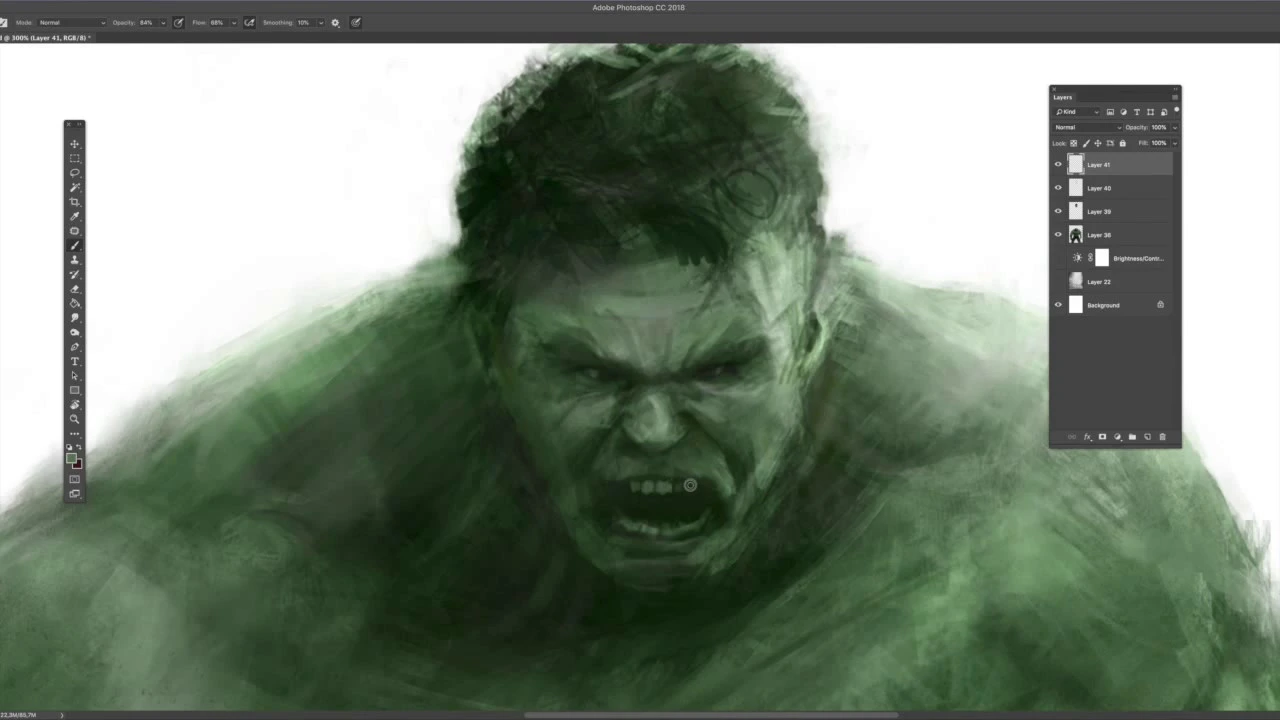Screen dimensions: 1280x720
Task: Add a layer mask
Action: 1102,437
